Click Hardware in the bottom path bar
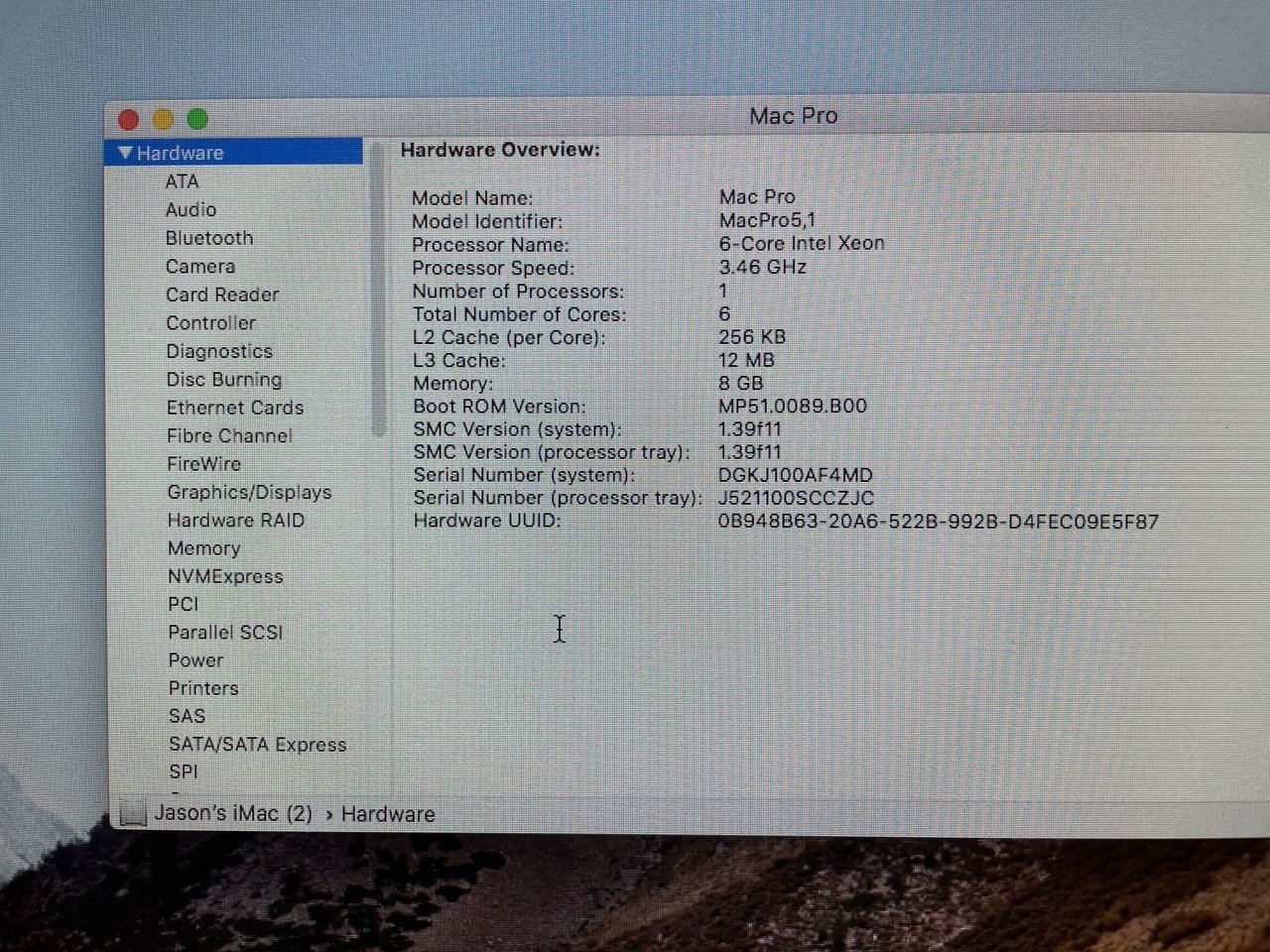 tap(388, 814)
